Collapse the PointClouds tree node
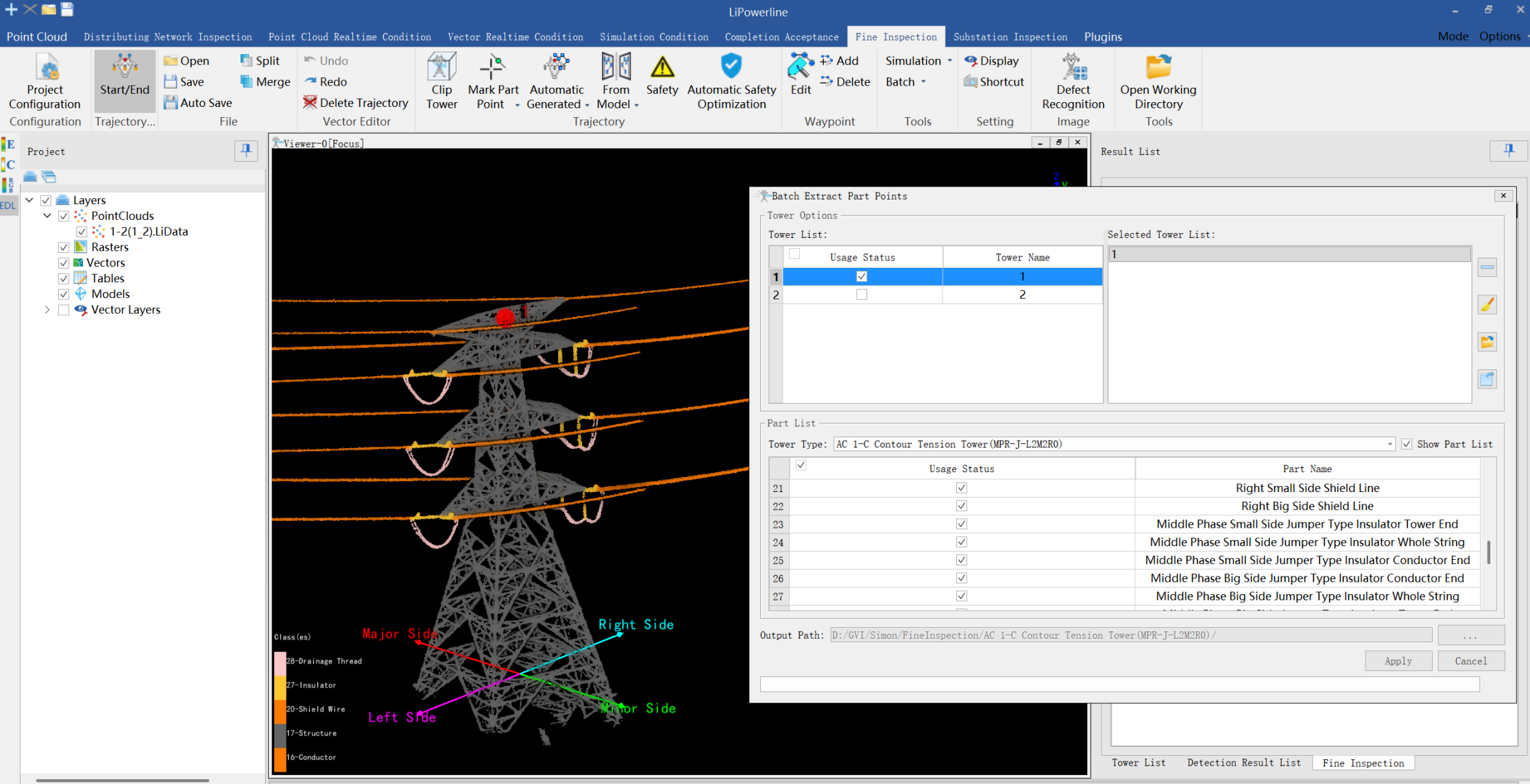The height and width of the screenshot is (784, 1530). tap(47, 216)
